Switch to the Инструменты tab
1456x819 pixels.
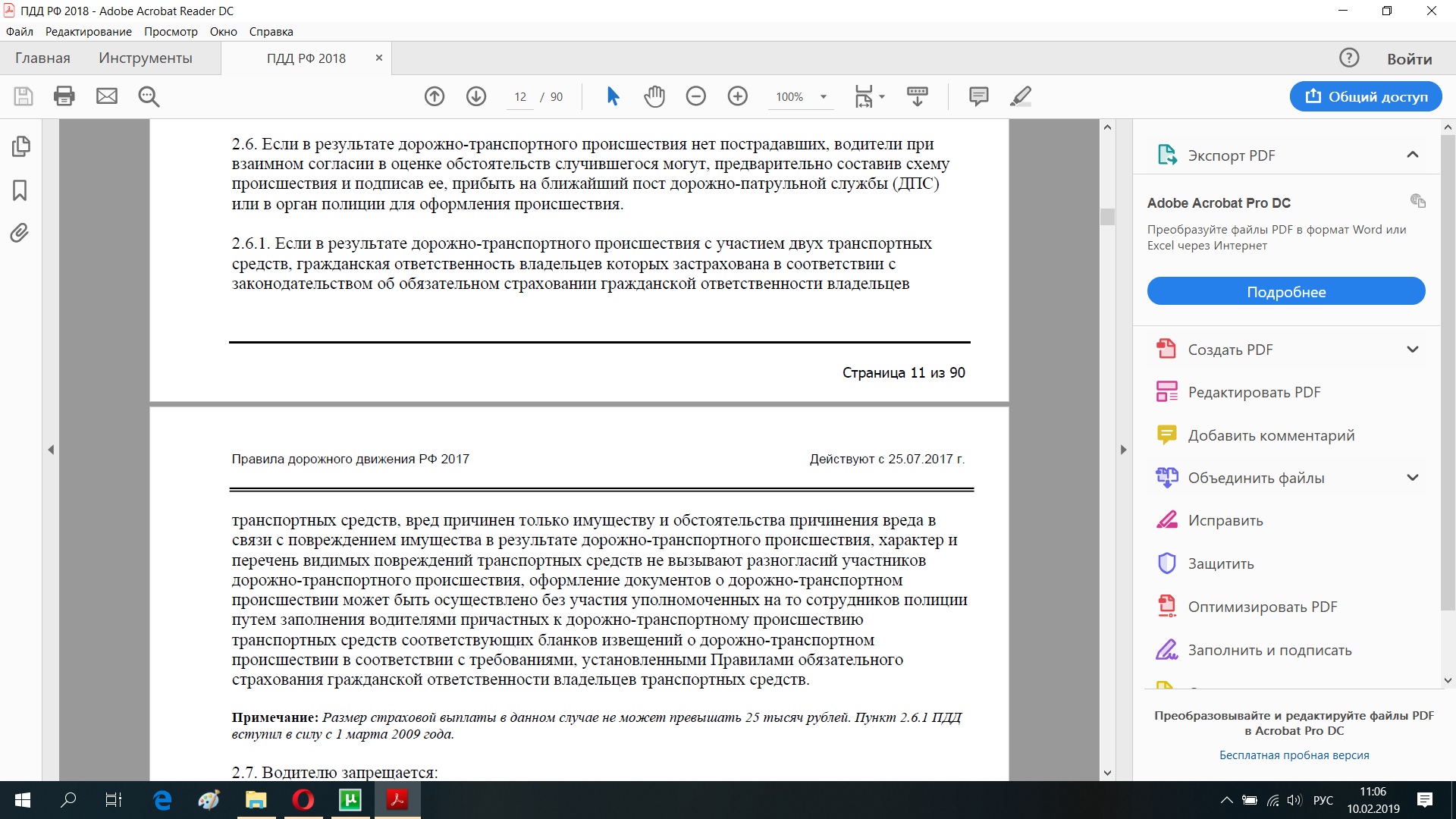[145, 58]
